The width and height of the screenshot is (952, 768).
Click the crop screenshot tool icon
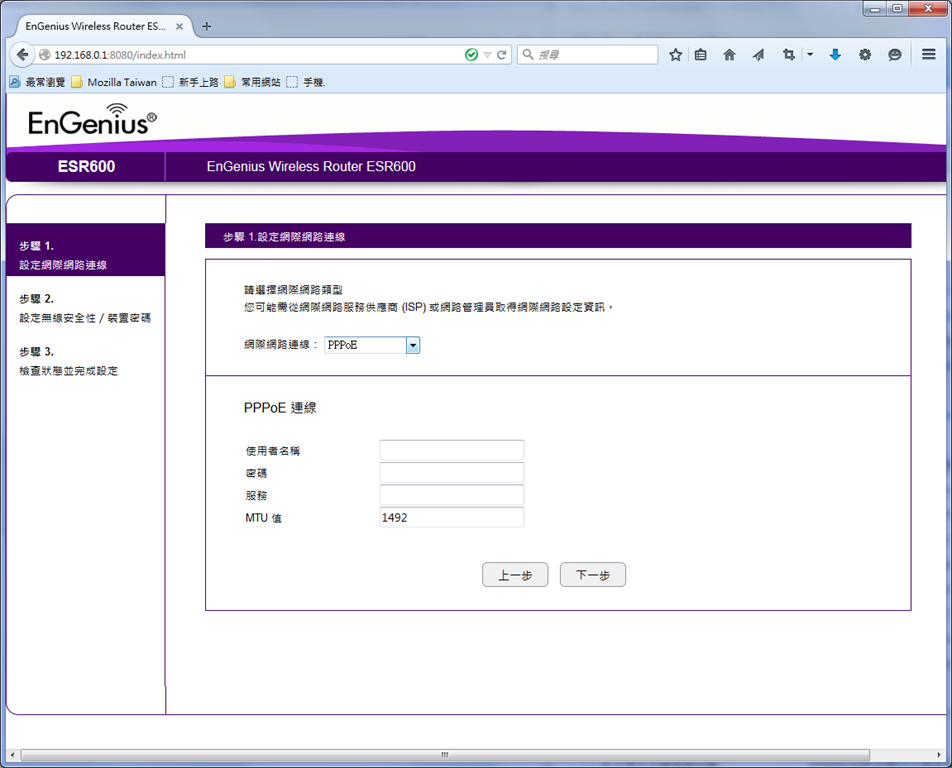[788, 55]
